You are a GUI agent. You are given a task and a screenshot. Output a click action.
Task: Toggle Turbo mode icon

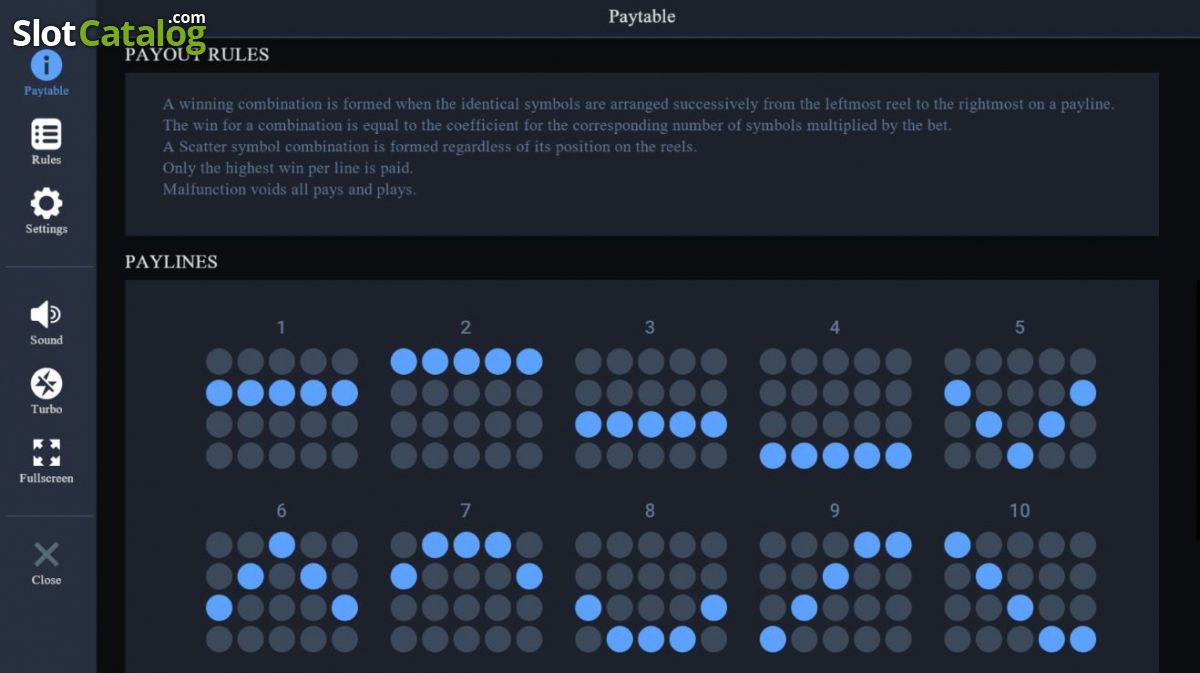pyautogui.click(x=46, y=383)
